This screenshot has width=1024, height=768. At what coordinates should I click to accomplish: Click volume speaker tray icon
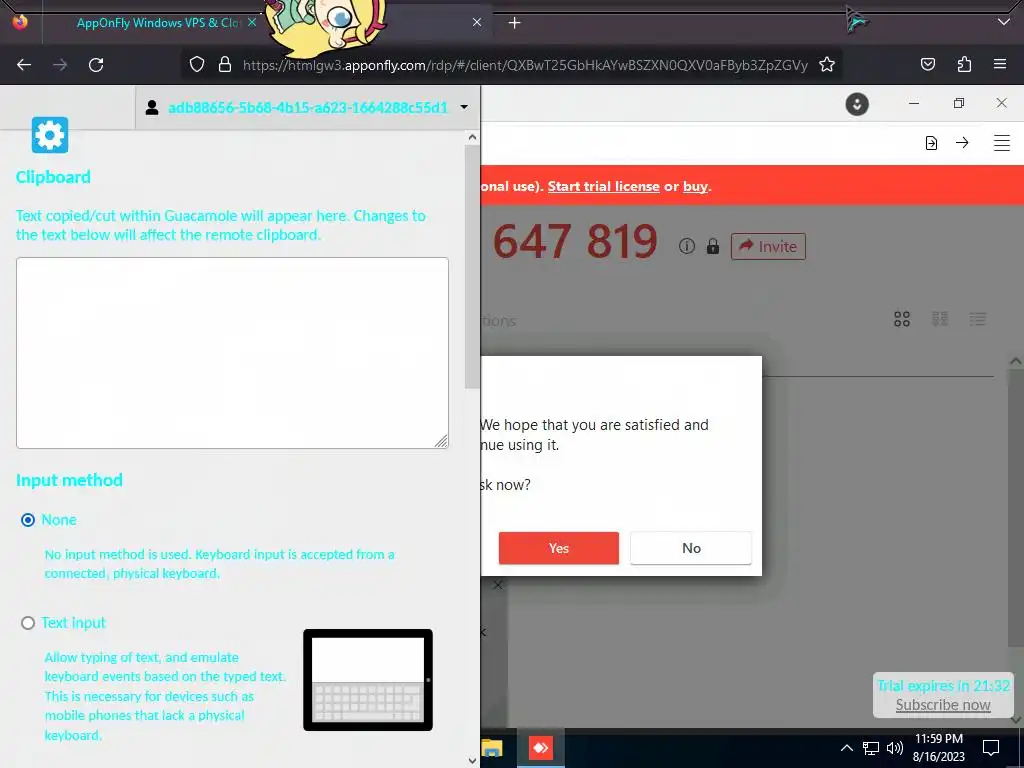[x=895, y=748]
